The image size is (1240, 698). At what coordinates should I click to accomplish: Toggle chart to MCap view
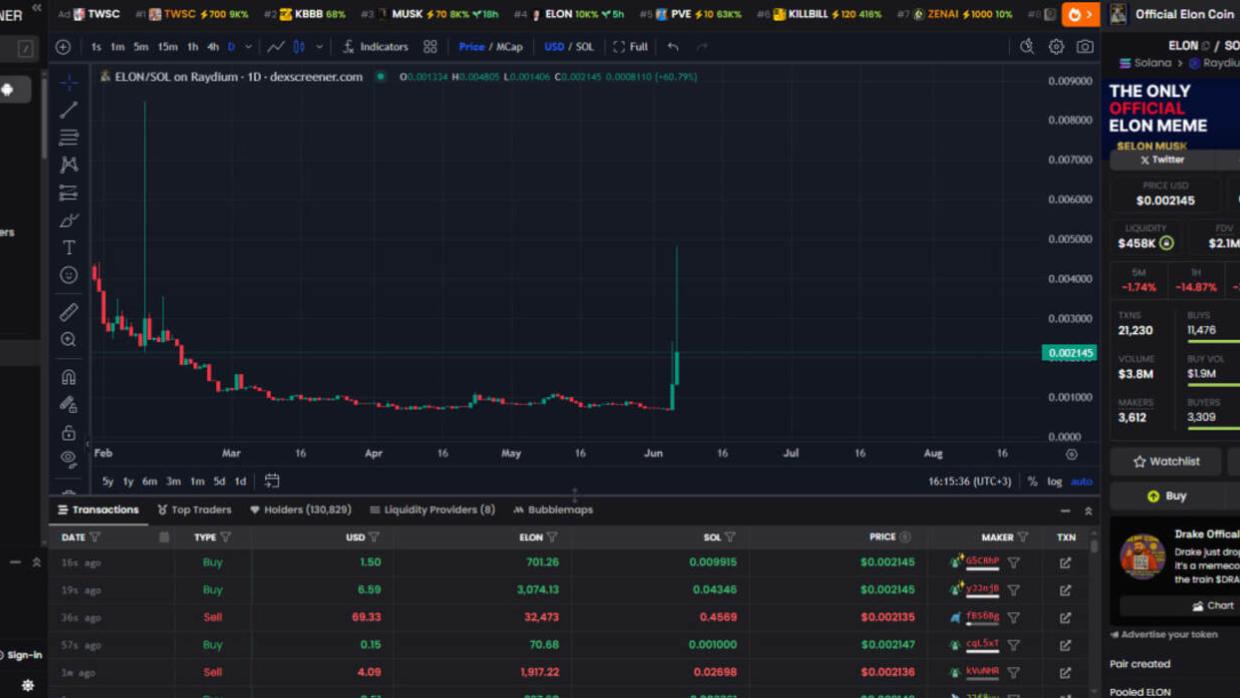pos(510,47)
